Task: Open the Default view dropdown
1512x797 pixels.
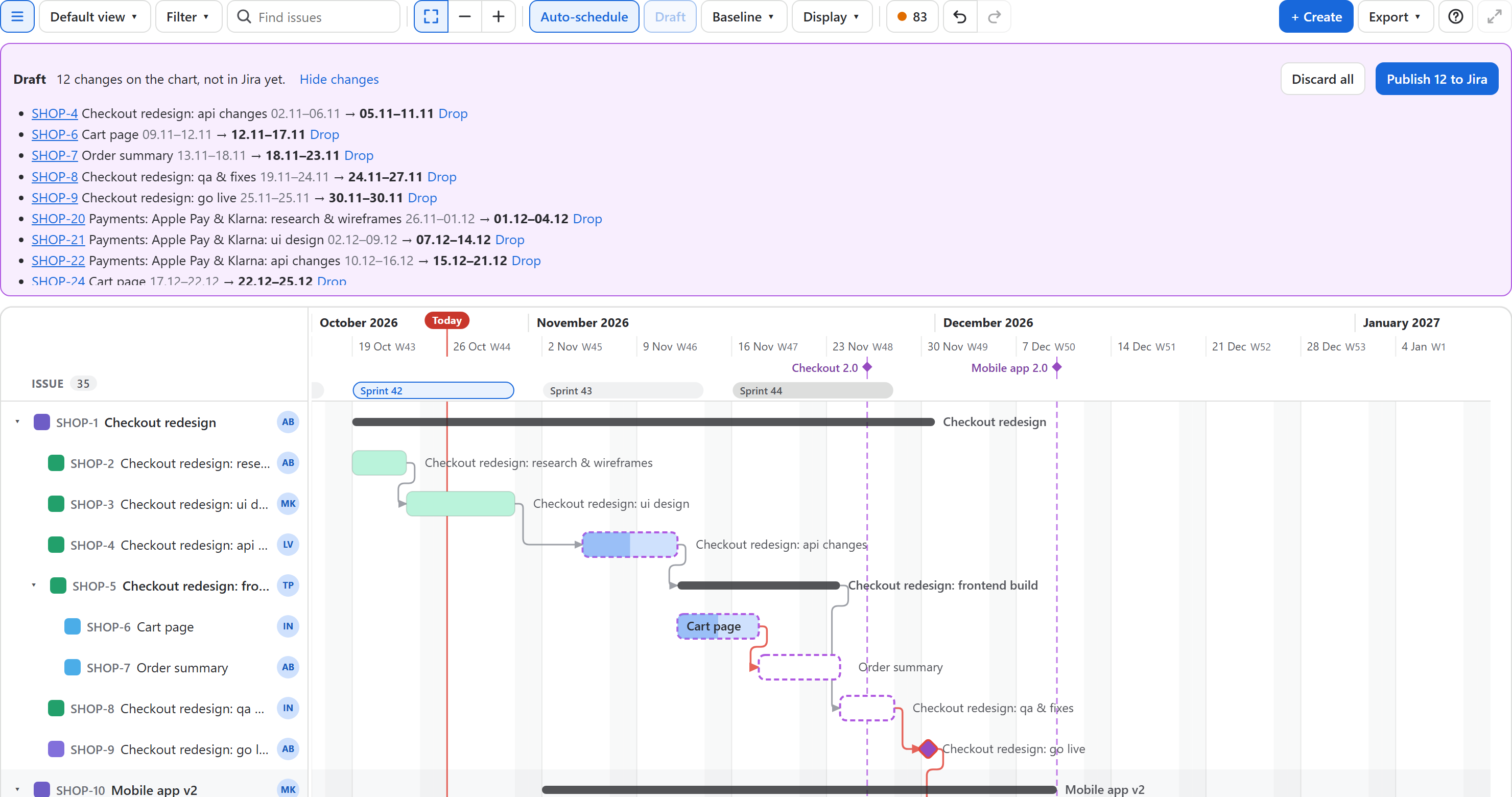Action: coord(94,16)
